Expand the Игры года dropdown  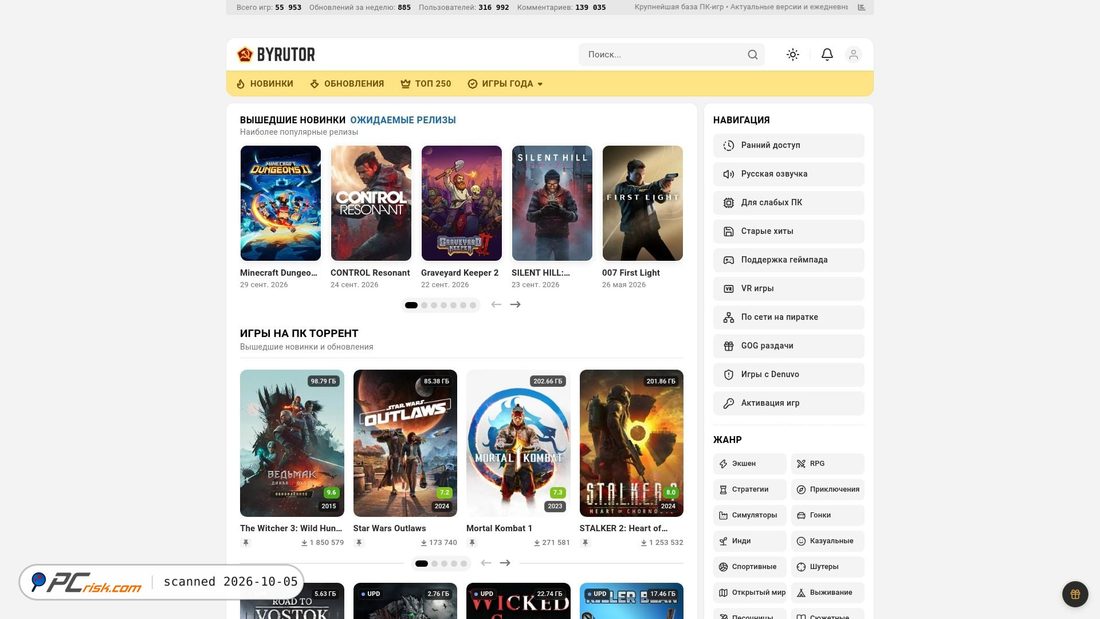tap(505, 84)
